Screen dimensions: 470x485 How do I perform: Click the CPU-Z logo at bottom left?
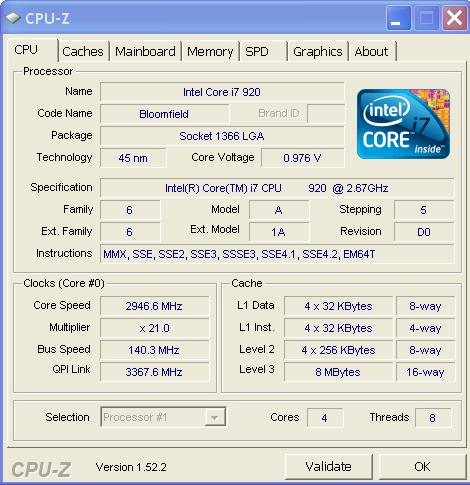pyautogui.click(x=41, y=469)
